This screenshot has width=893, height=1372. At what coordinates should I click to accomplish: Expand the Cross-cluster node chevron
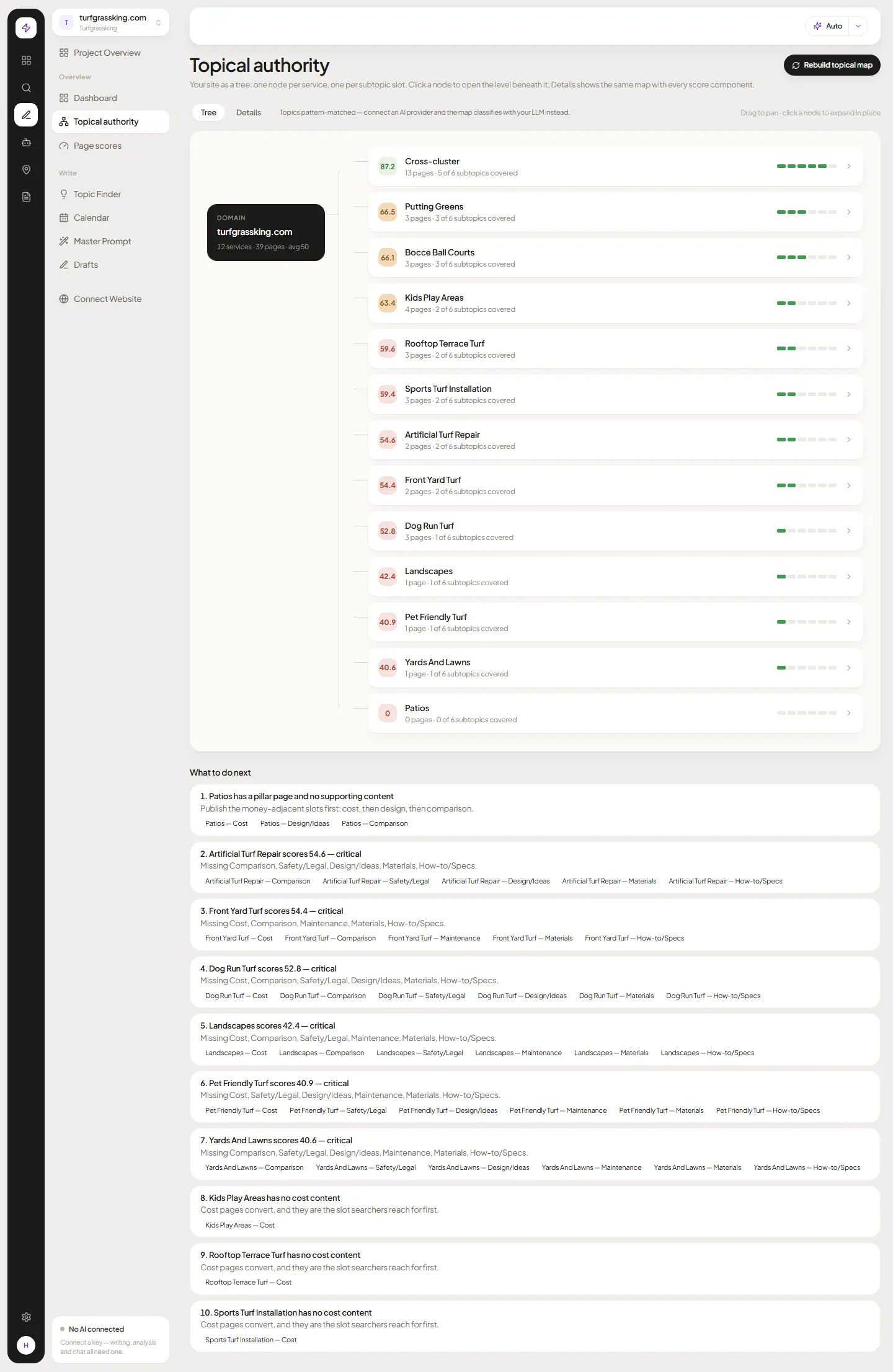click(848, 166)
